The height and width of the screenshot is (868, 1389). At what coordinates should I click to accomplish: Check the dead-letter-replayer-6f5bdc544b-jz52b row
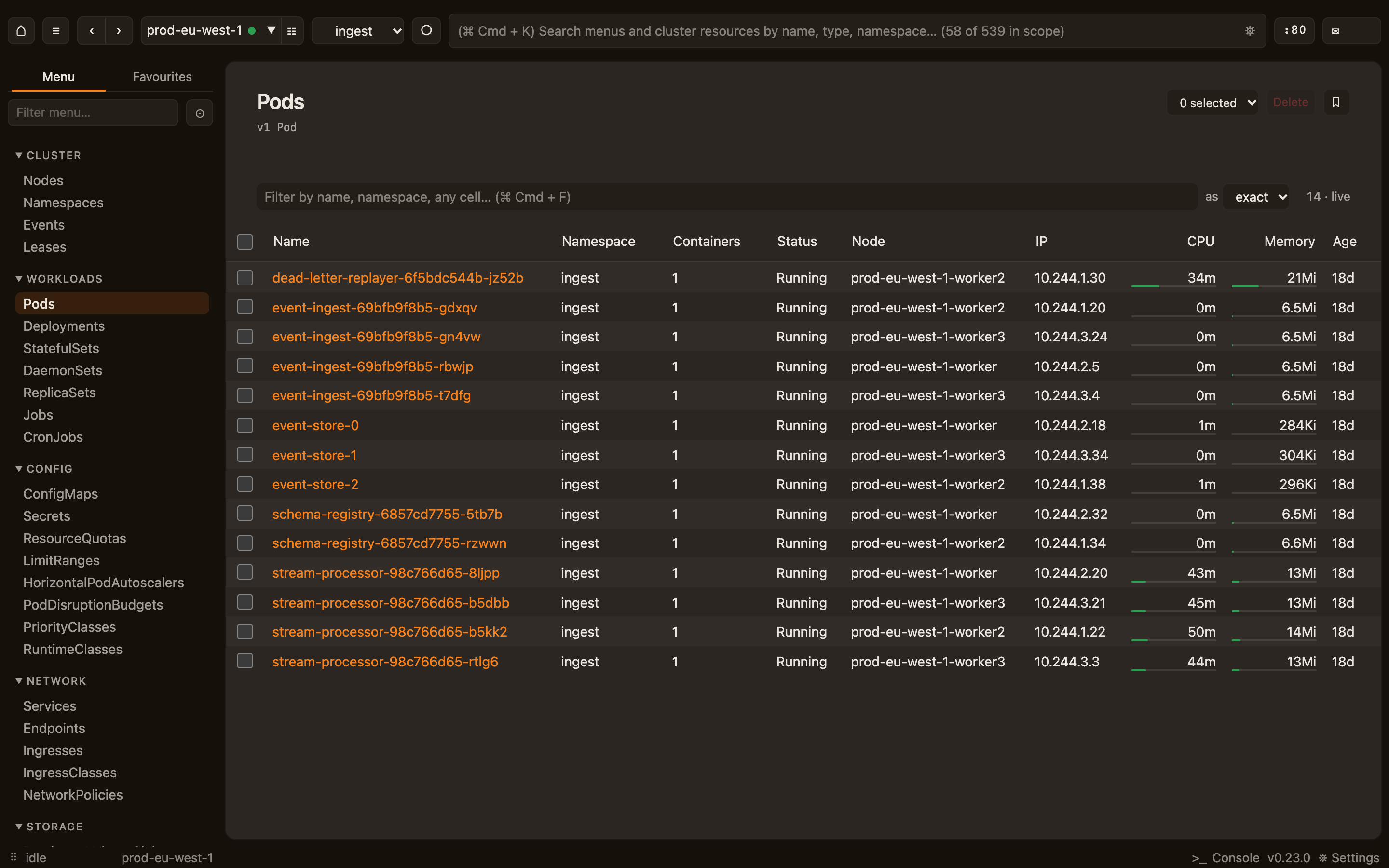[245, 278]
